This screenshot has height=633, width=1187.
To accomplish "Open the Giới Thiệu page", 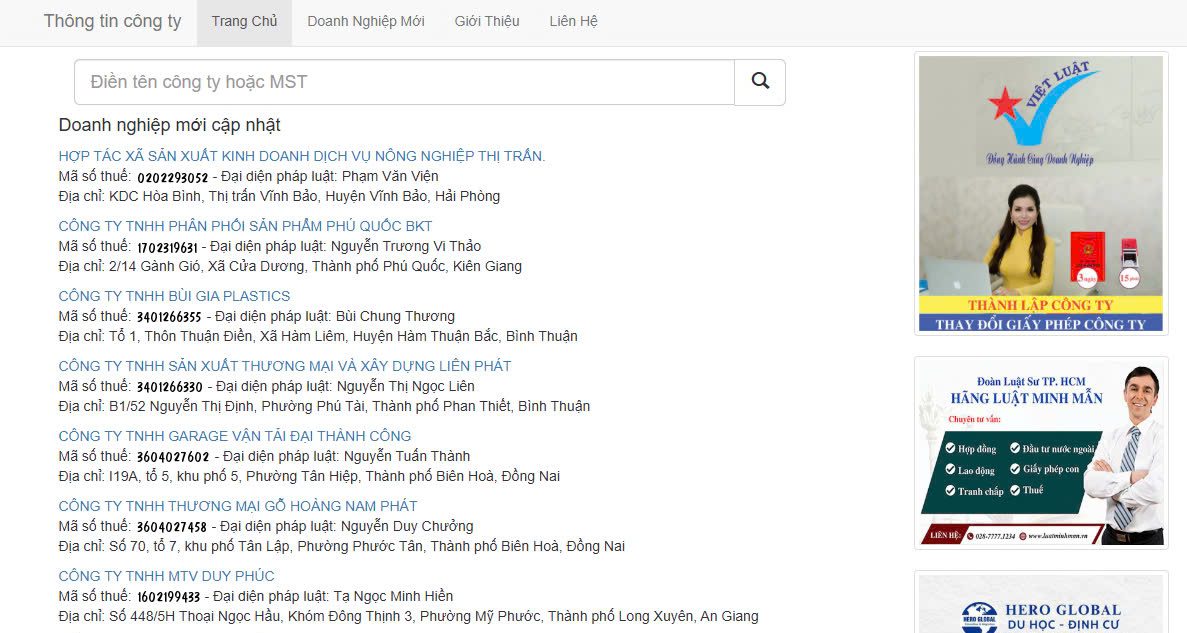I will point(487,21).
